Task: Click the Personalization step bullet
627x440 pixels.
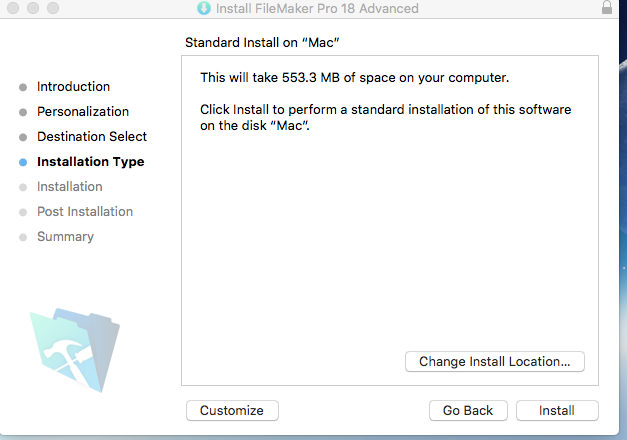Action: pos(23,112)
